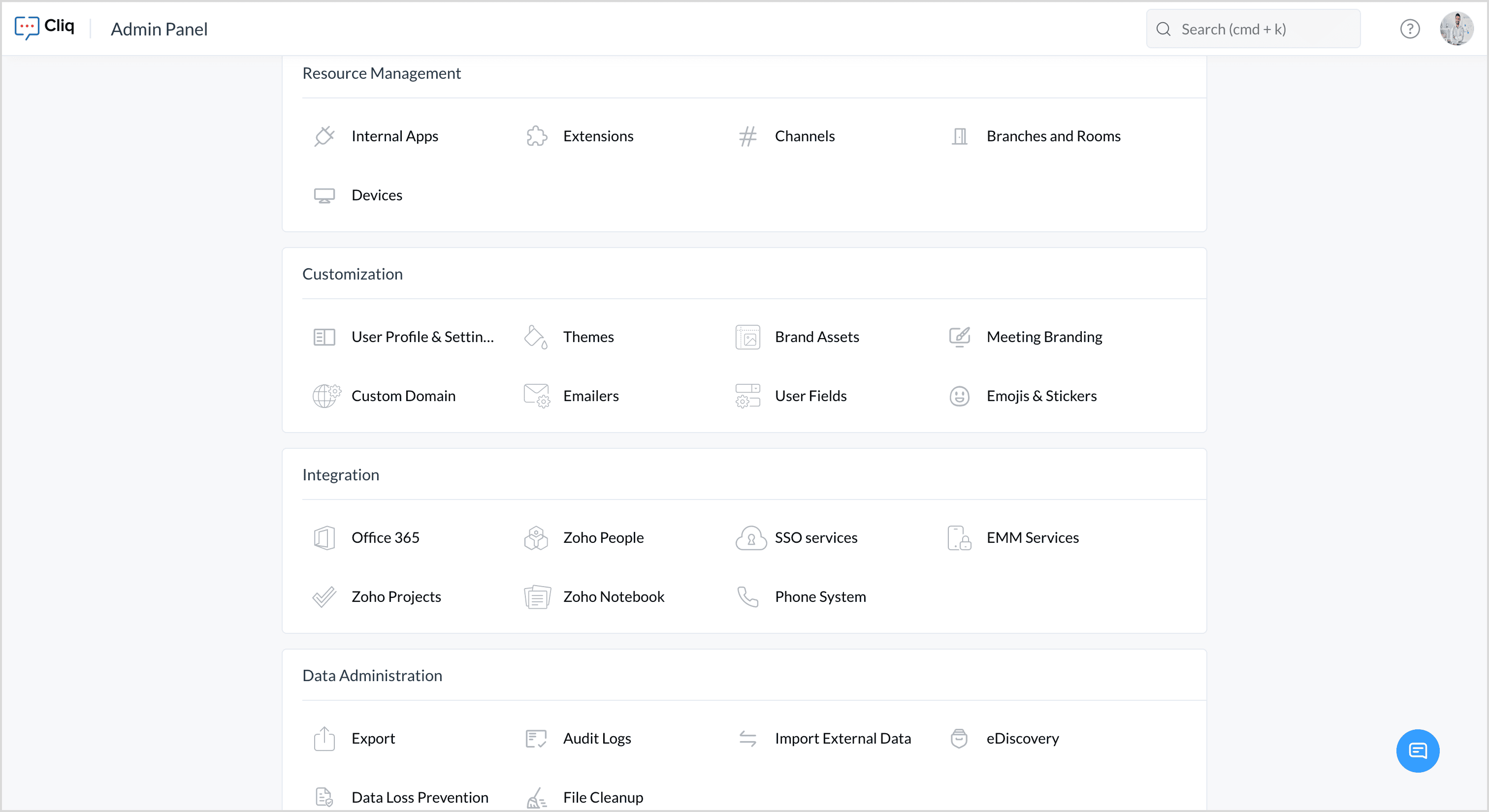Open Phone System settings
The height and width of the screenshot is (812, 1489).
pos(820,596)
